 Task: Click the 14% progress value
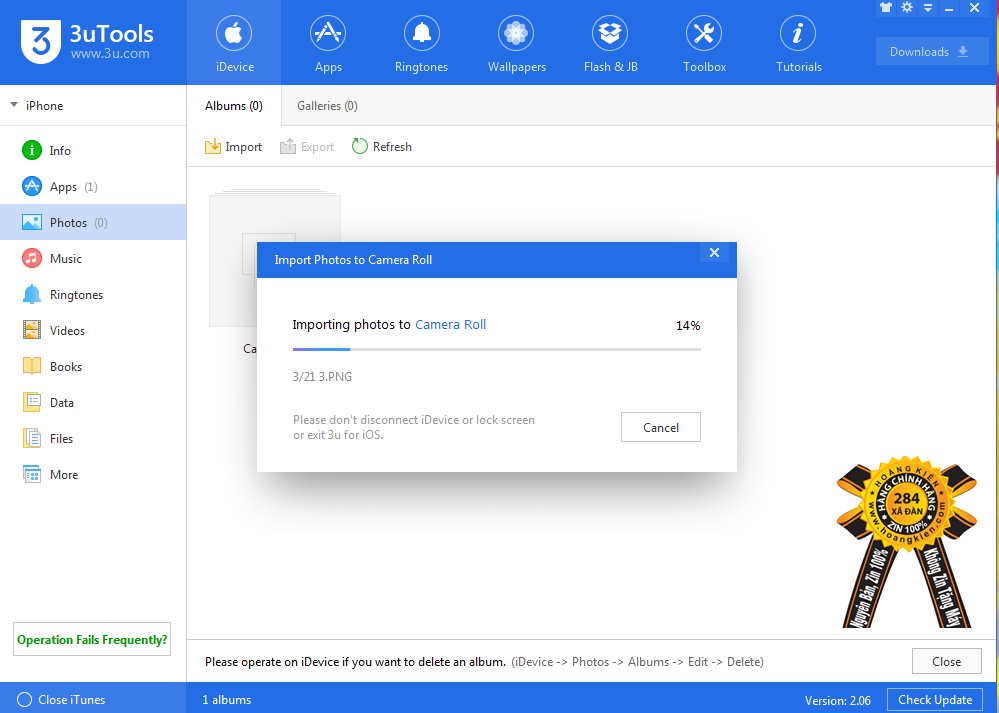click(688, 326)
